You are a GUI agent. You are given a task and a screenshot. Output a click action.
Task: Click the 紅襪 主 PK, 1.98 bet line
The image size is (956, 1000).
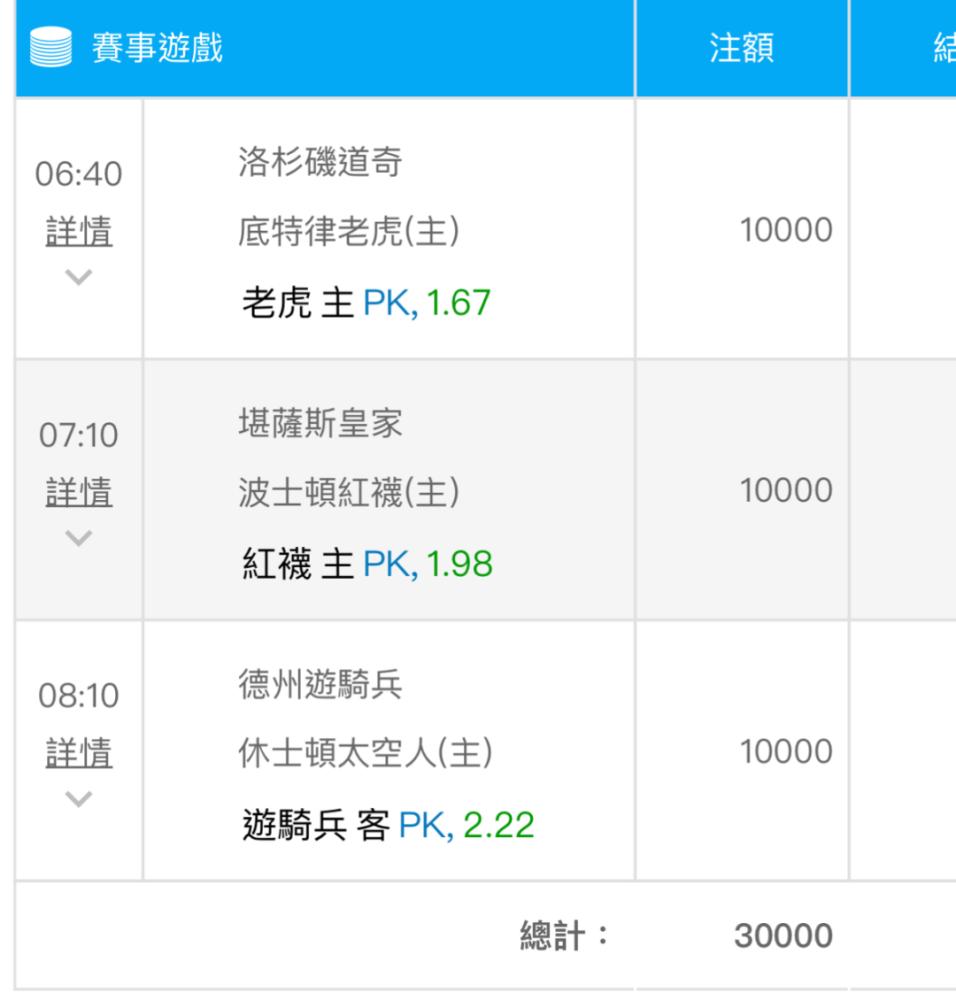(x=367, y=564)
